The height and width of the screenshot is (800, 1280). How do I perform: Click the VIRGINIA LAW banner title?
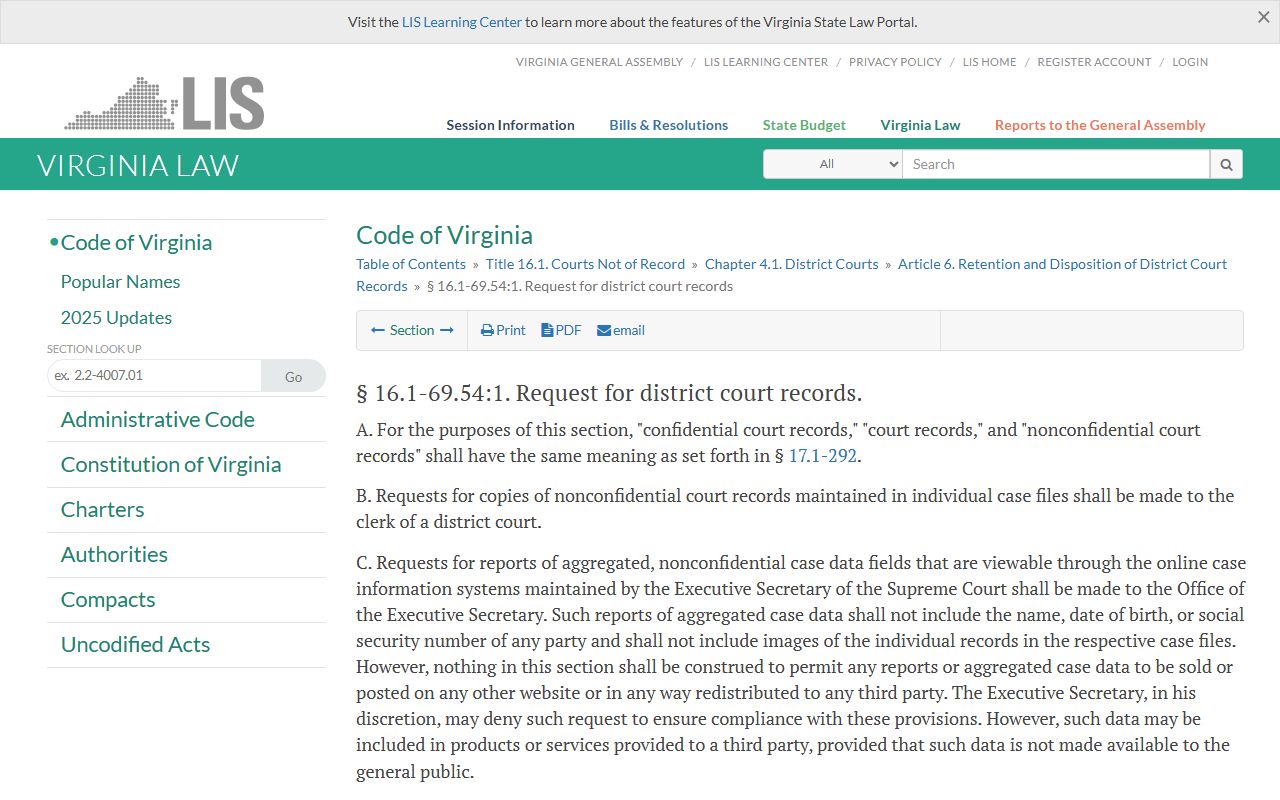[x=138, y=165]
